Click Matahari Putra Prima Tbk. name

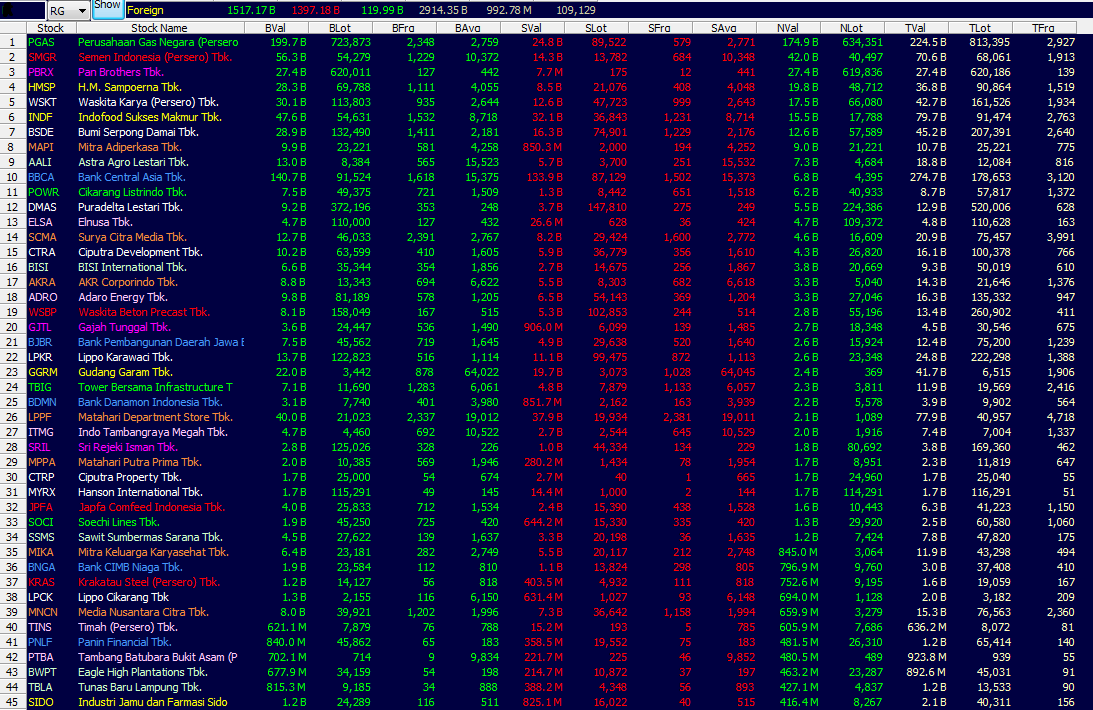pyautogui.click(x=140, y=462)
